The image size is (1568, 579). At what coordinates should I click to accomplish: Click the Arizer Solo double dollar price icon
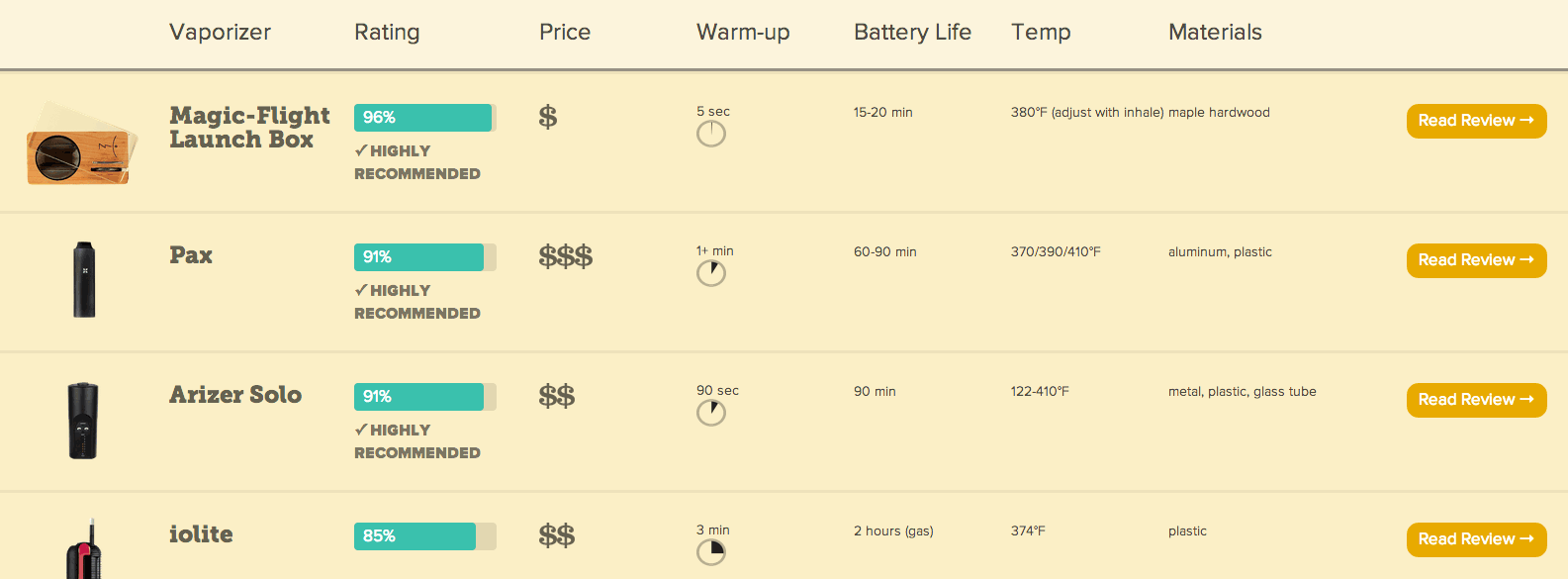click(x=556, y=397)
